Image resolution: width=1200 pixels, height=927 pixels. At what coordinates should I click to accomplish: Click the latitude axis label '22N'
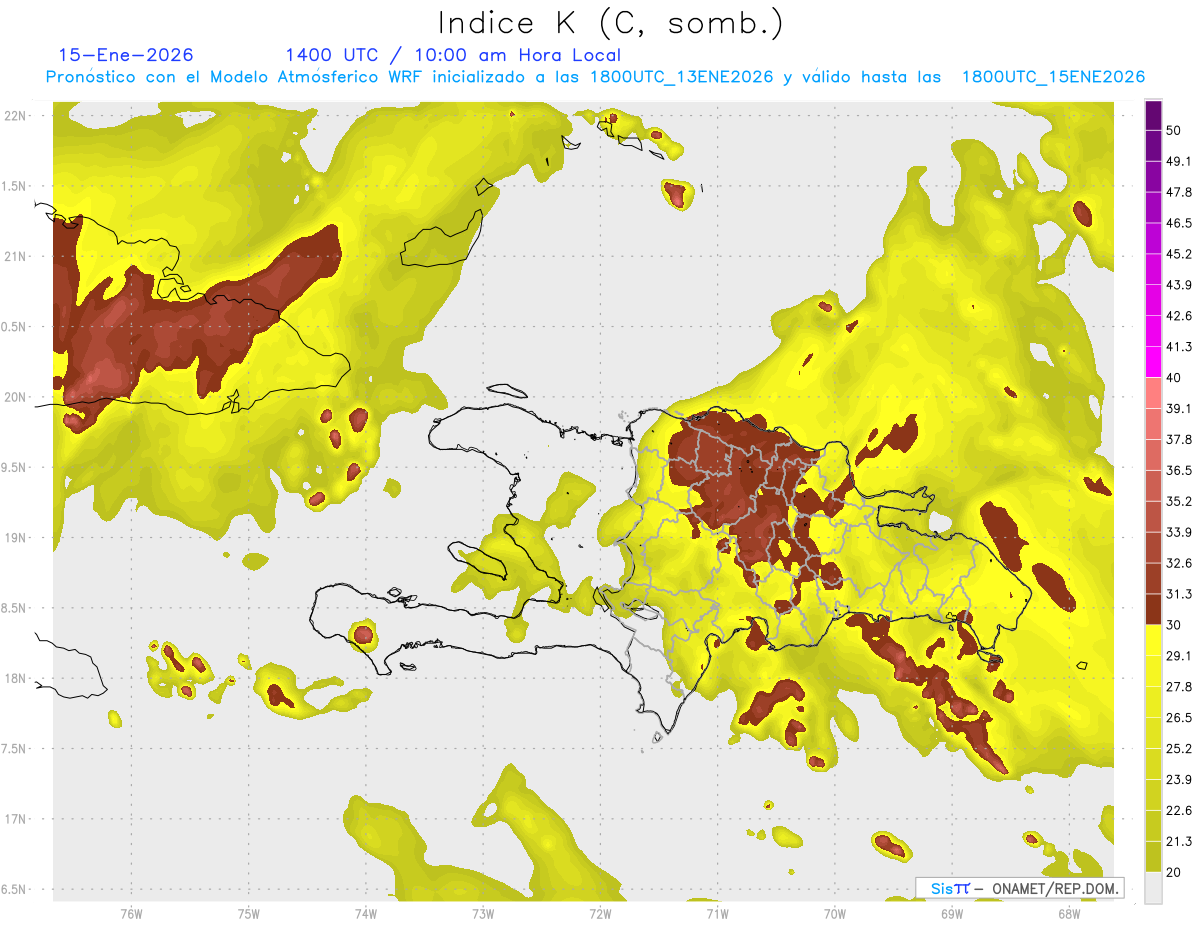point(16,116)
